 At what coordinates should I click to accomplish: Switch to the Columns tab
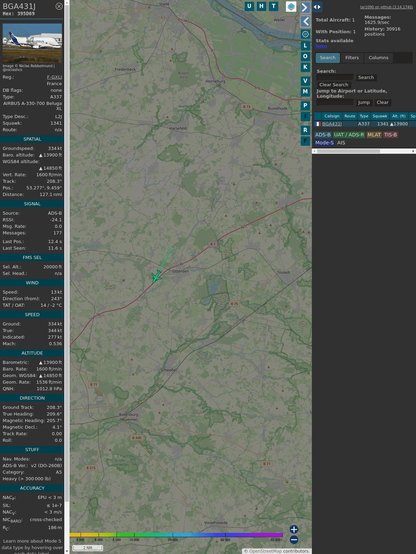coord(378,58)
